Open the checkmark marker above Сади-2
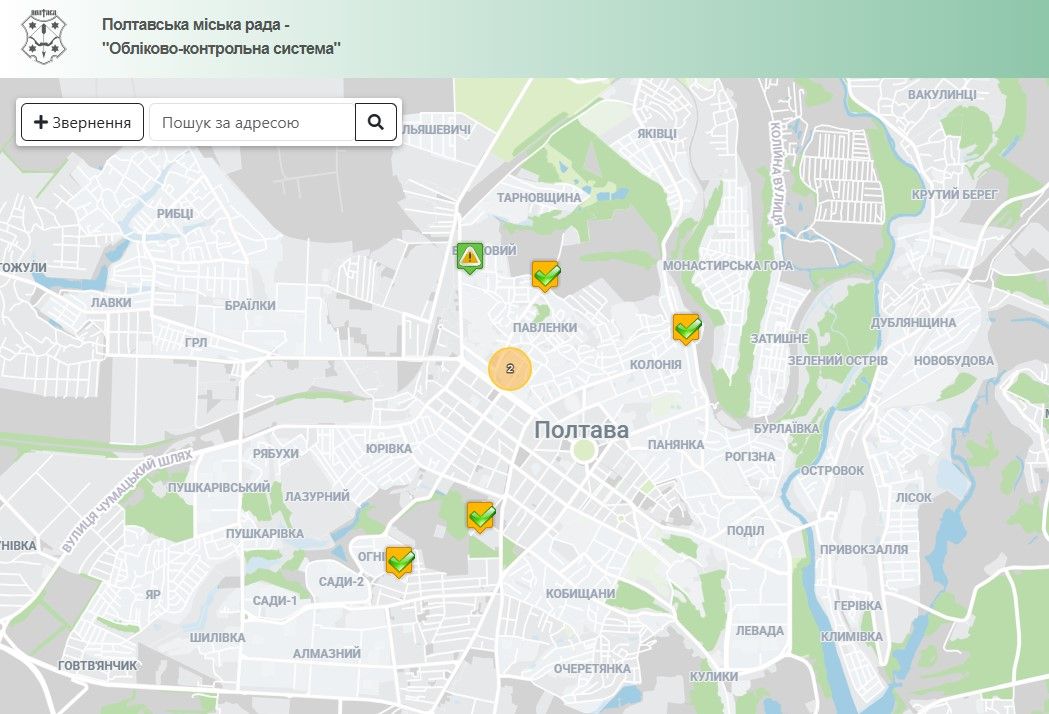This screenshot has width=1049, height=714. pyautogui.click(x=399, y=561)
